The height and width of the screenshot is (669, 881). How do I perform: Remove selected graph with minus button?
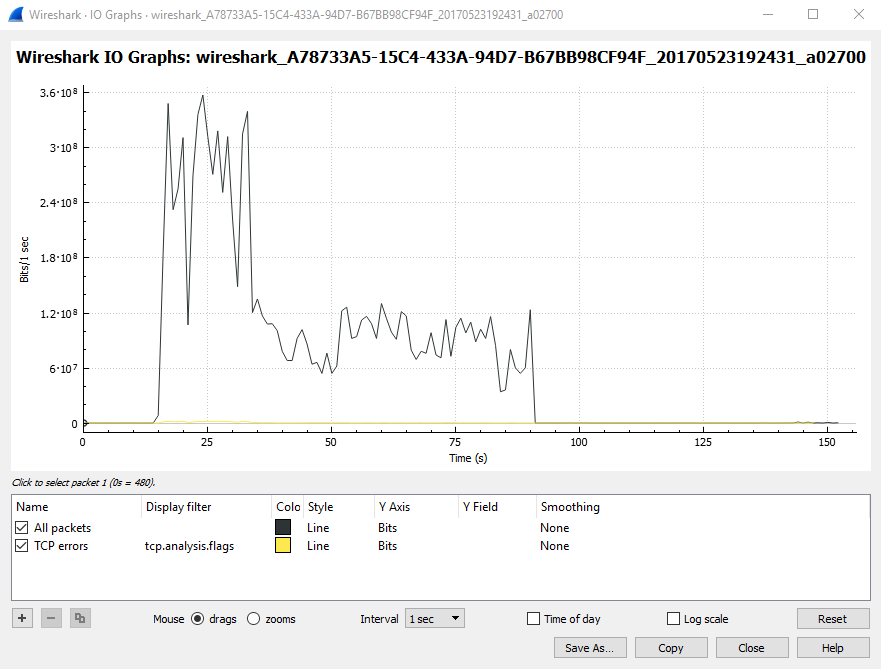(51, 618)
